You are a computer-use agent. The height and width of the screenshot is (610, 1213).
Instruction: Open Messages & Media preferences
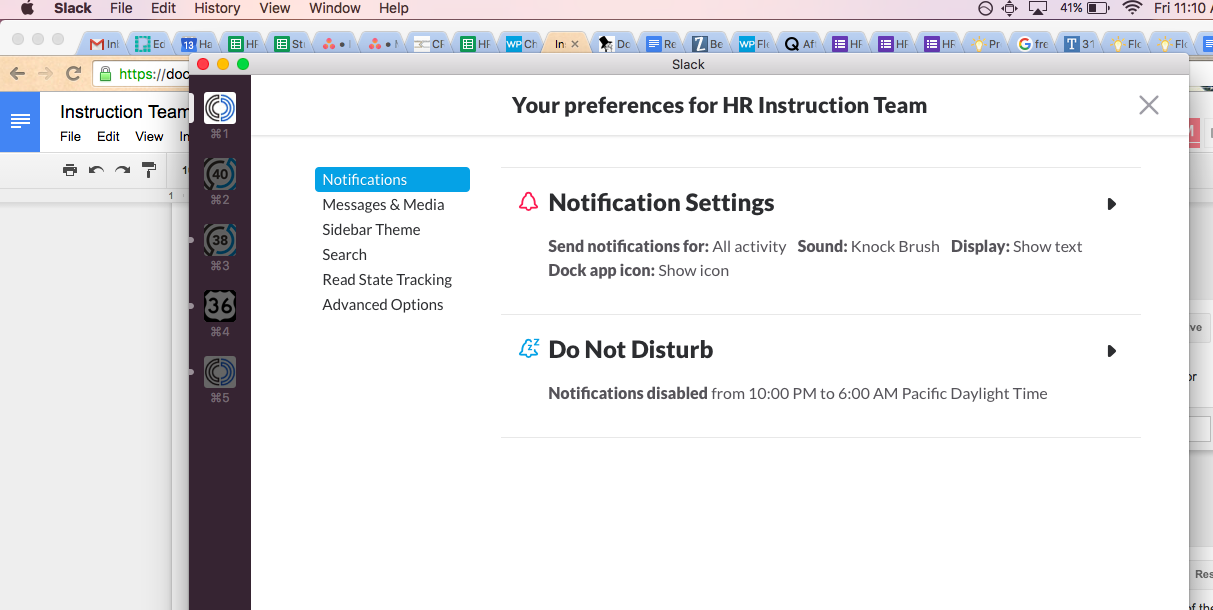[383, 205]
